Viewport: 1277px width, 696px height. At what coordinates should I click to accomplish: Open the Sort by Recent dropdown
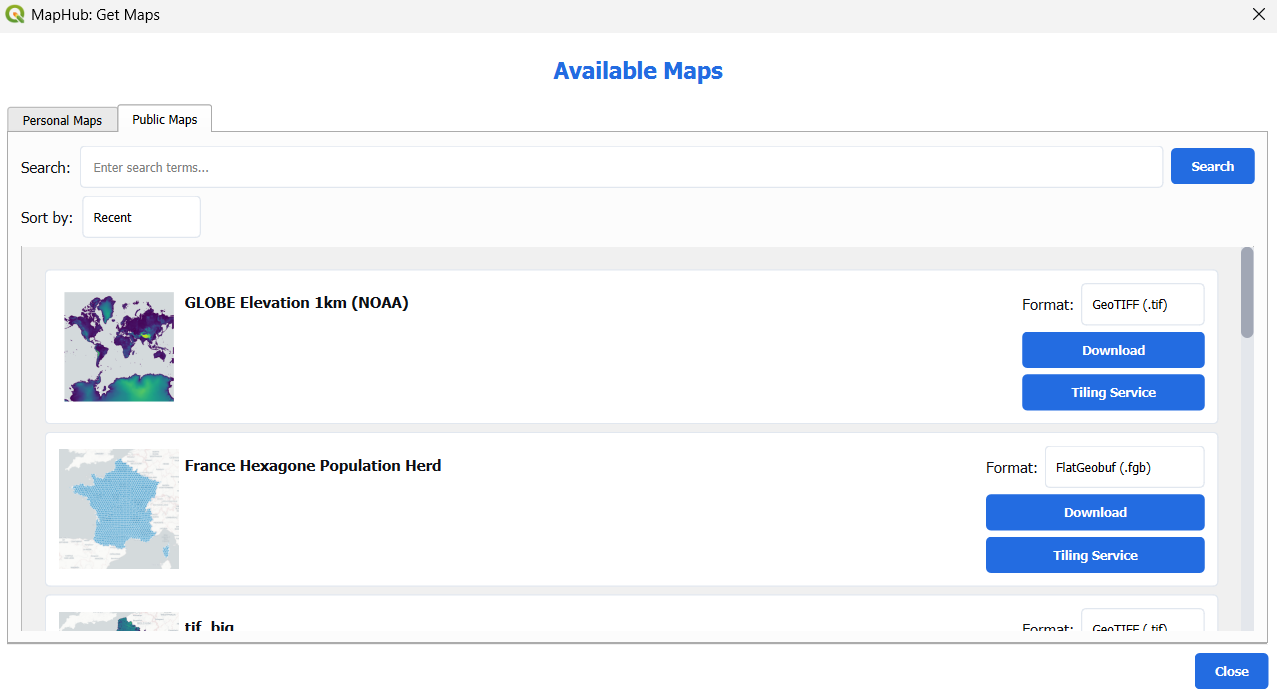(141, 217)
